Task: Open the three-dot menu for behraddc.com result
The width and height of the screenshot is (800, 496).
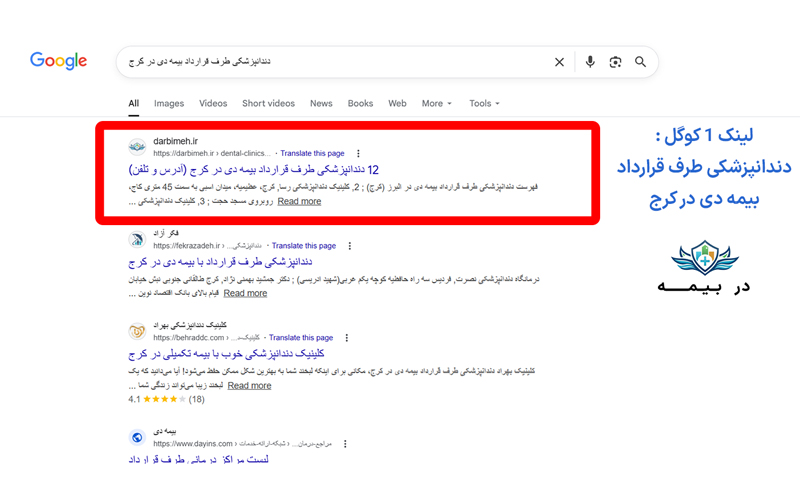Action: [x=346, y=338]
